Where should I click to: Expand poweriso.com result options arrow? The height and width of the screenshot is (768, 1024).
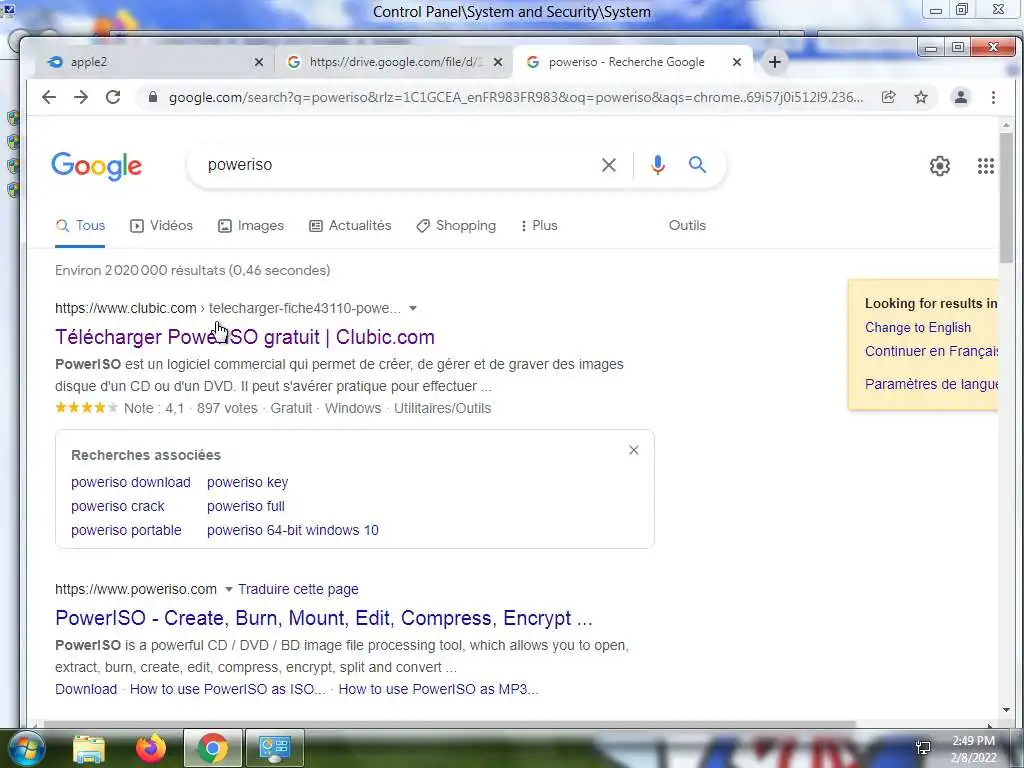click(229, 589)
